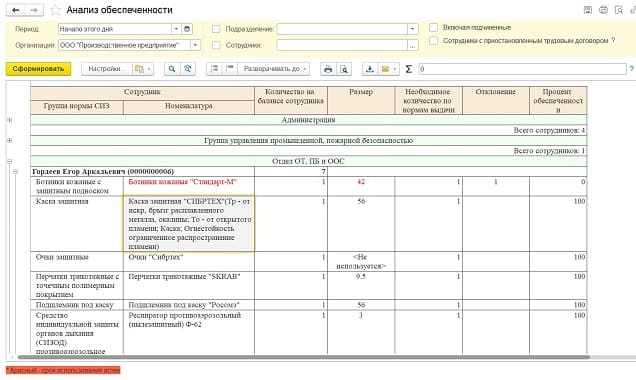Screen dimensions: 636x380
Task: Save report to file with download icon
Action: tap(370, 69)
